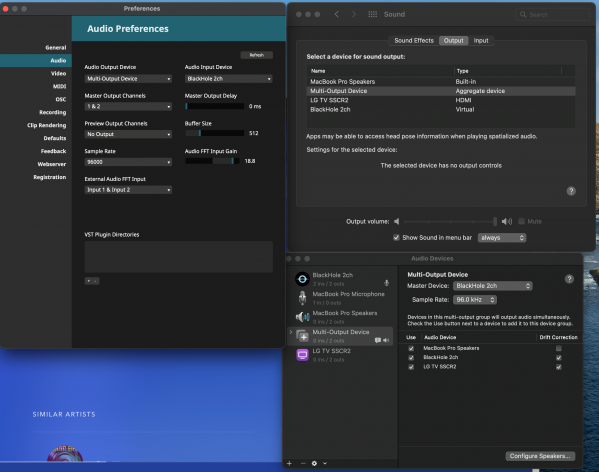599x472 pixels.
Task: Disable Drift Correction for LG TV SSCR2
Action: (x=559, y=367)
